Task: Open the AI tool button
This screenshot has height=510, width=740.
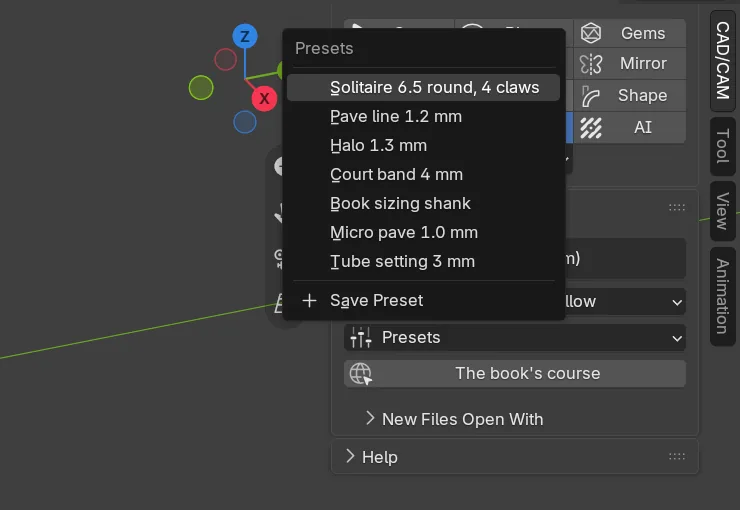Action: [630, 127]
